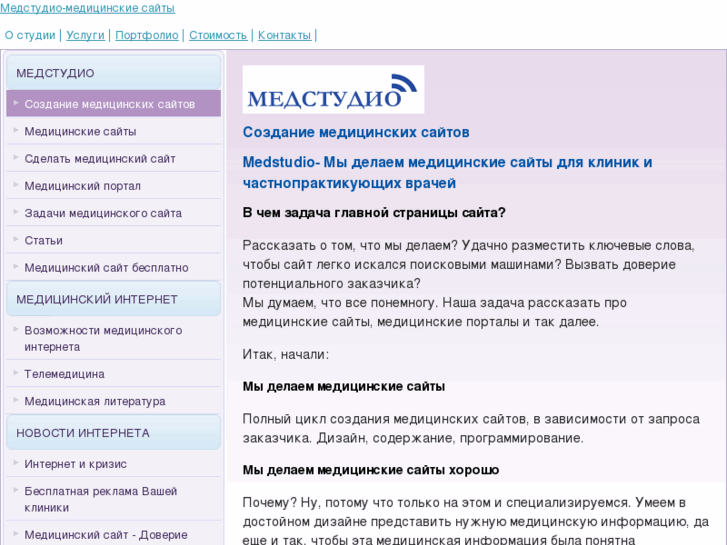Click heading В чем задача главной страницы сайта?
Viewport: 727px width, 545px height.
coord(374,213)
